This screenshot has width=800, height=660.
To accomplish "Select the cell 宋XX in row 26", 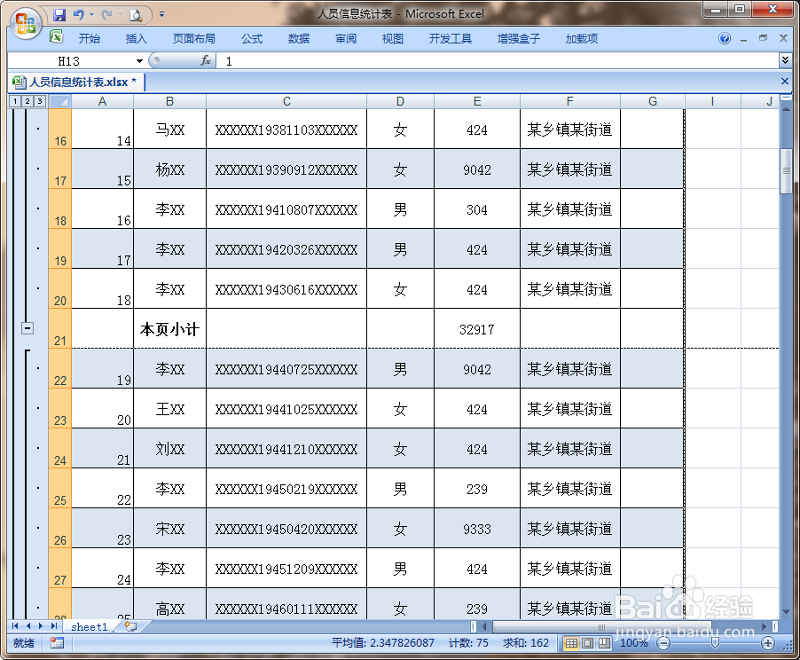I will pyautogui.click(x=170, y=528).
